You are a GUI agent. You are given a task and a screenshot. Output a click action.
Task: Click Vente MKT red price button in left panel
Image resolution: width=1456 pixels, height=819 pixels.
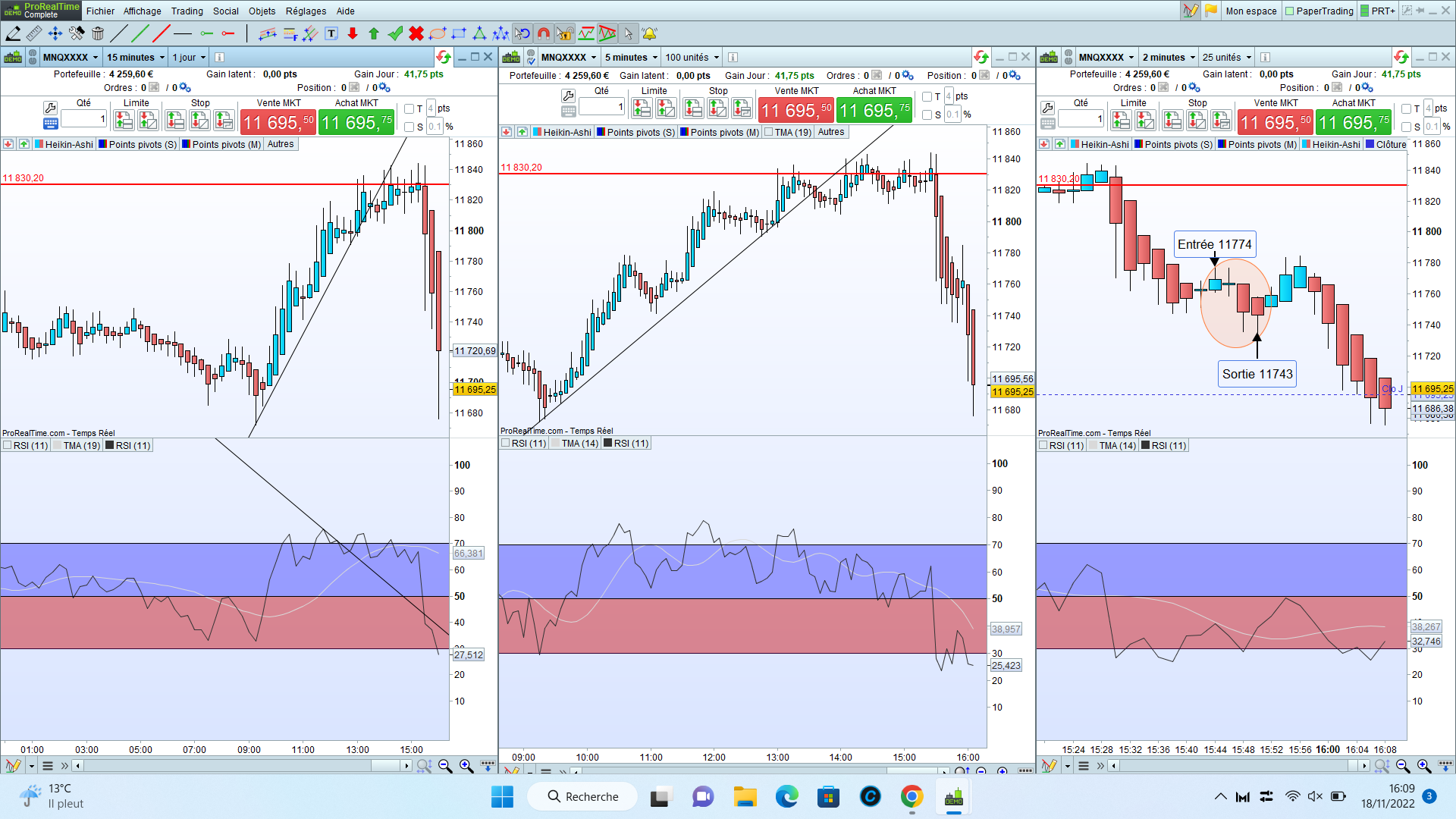tap(278, 122)
